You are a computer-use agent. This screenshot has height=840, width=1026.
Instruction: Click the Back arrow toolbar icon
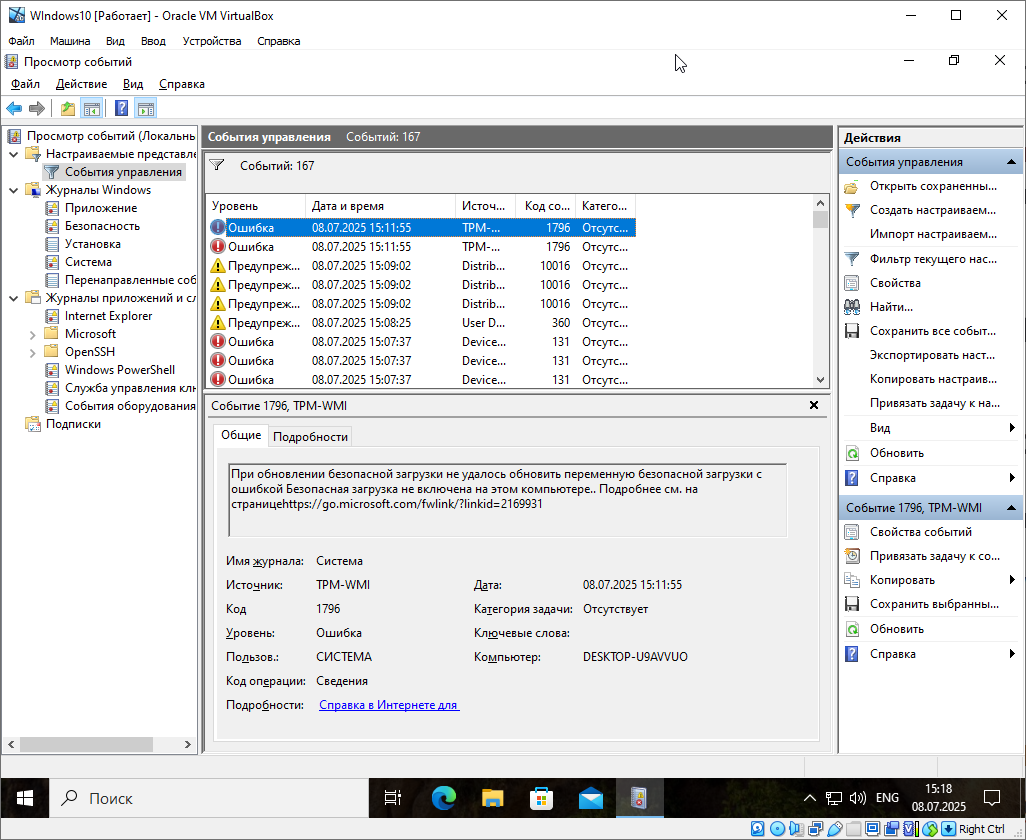click(14, 109)
